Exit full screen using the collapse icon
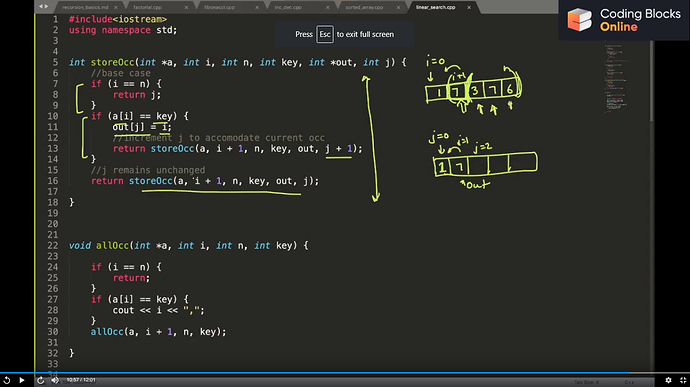The width and height of the screenshot is (690, 387). pos(683,380)
